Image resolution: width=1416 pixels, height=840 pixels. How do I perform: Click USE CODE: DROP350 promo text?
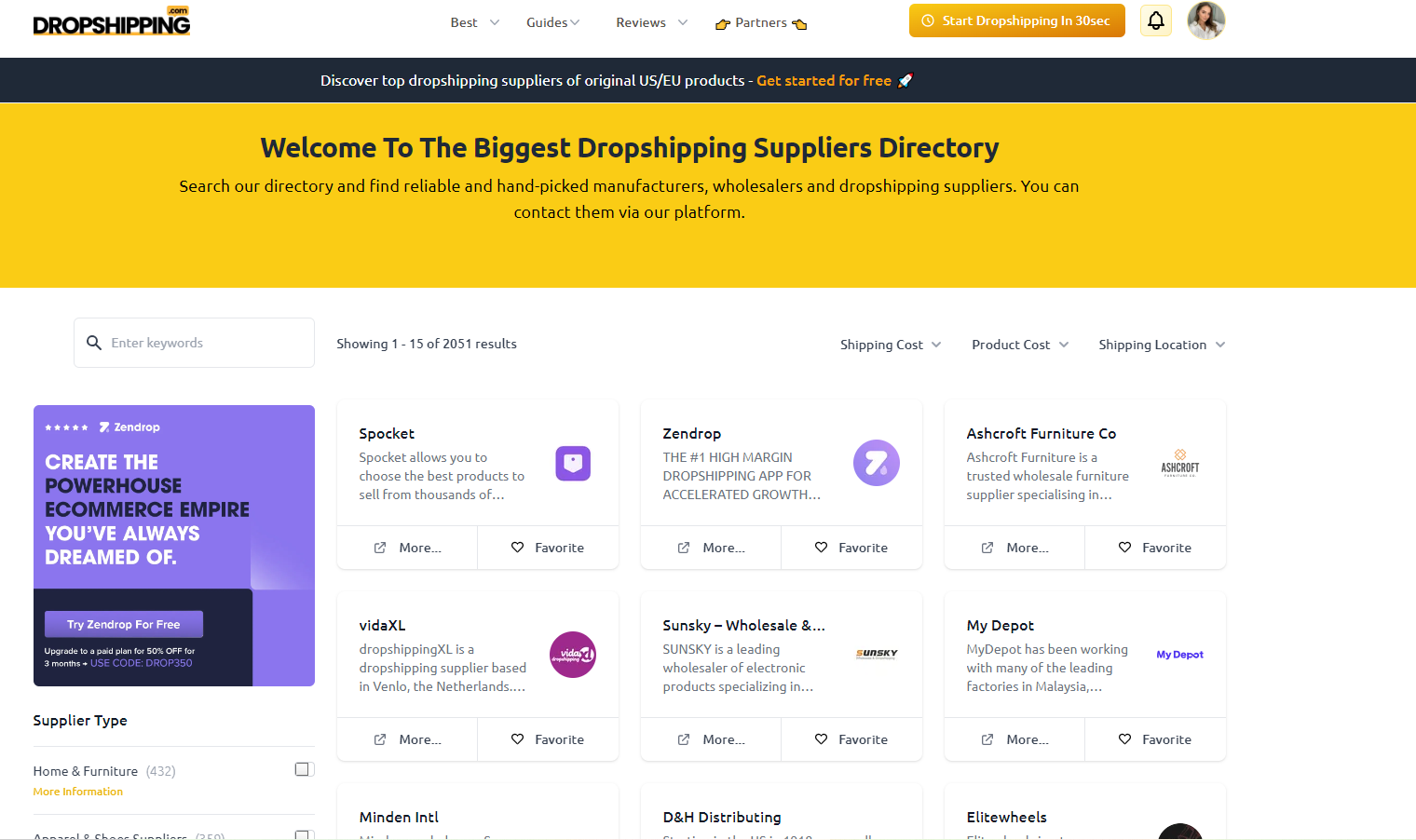[x=142, y=663]
